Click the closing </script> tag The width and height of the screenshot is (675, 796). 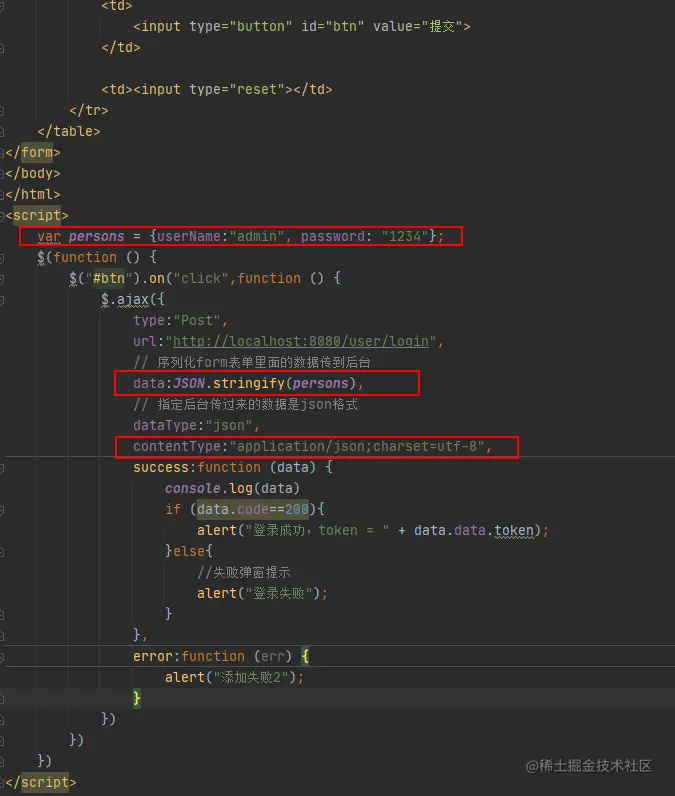point(41,782)
